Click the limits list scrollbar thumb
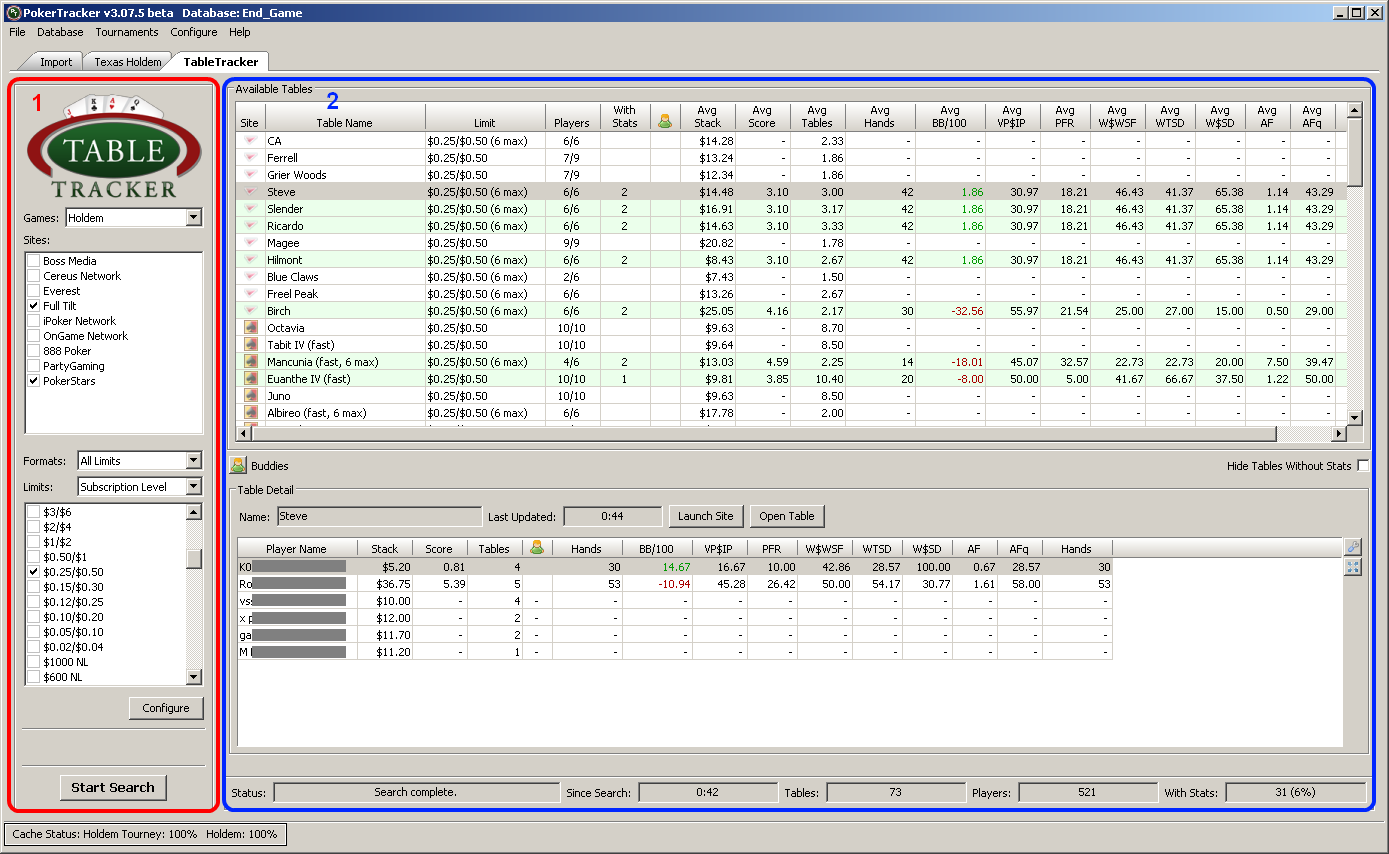1389x854 pixels. click(194, 558)
